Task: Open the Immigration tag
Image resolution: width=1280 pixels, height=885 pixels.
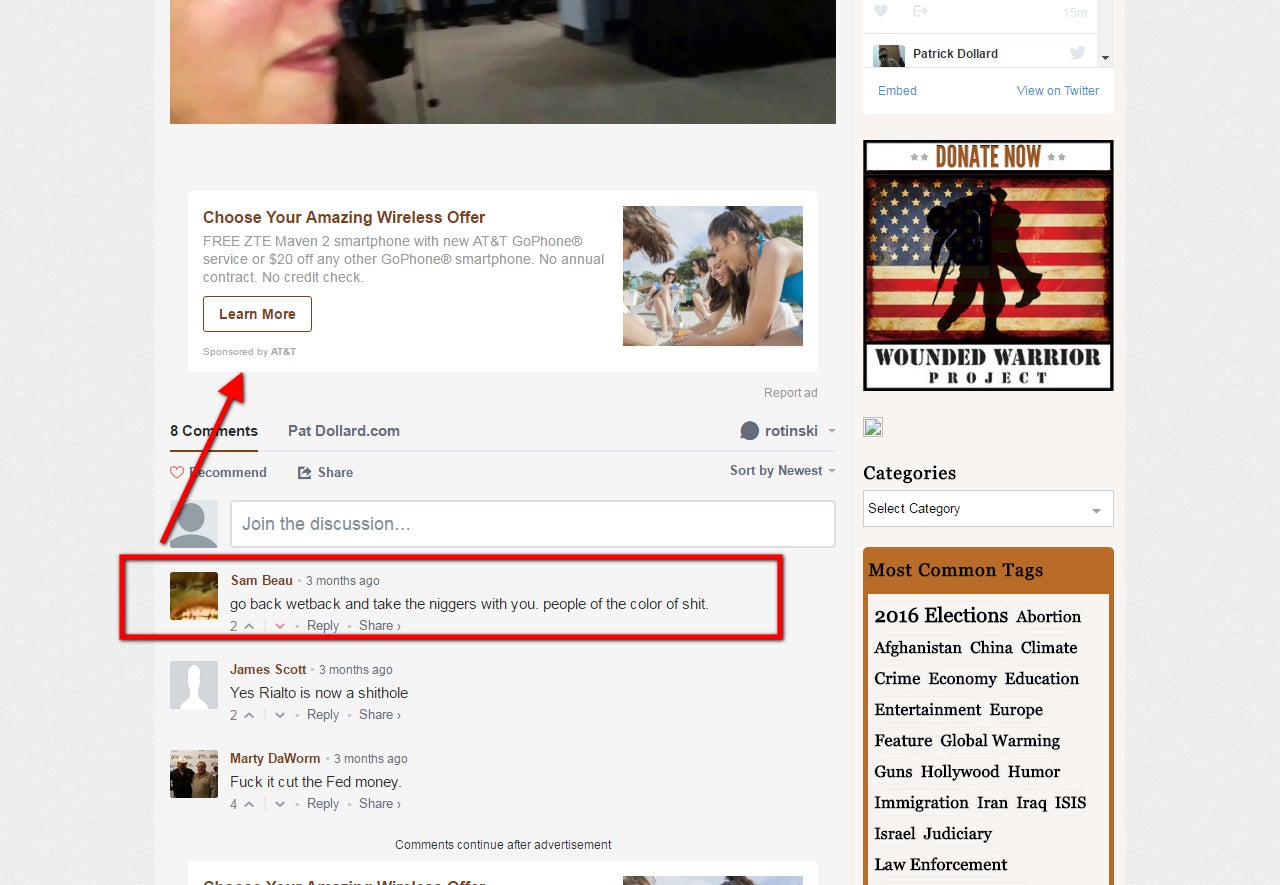Action: [921, 803]
